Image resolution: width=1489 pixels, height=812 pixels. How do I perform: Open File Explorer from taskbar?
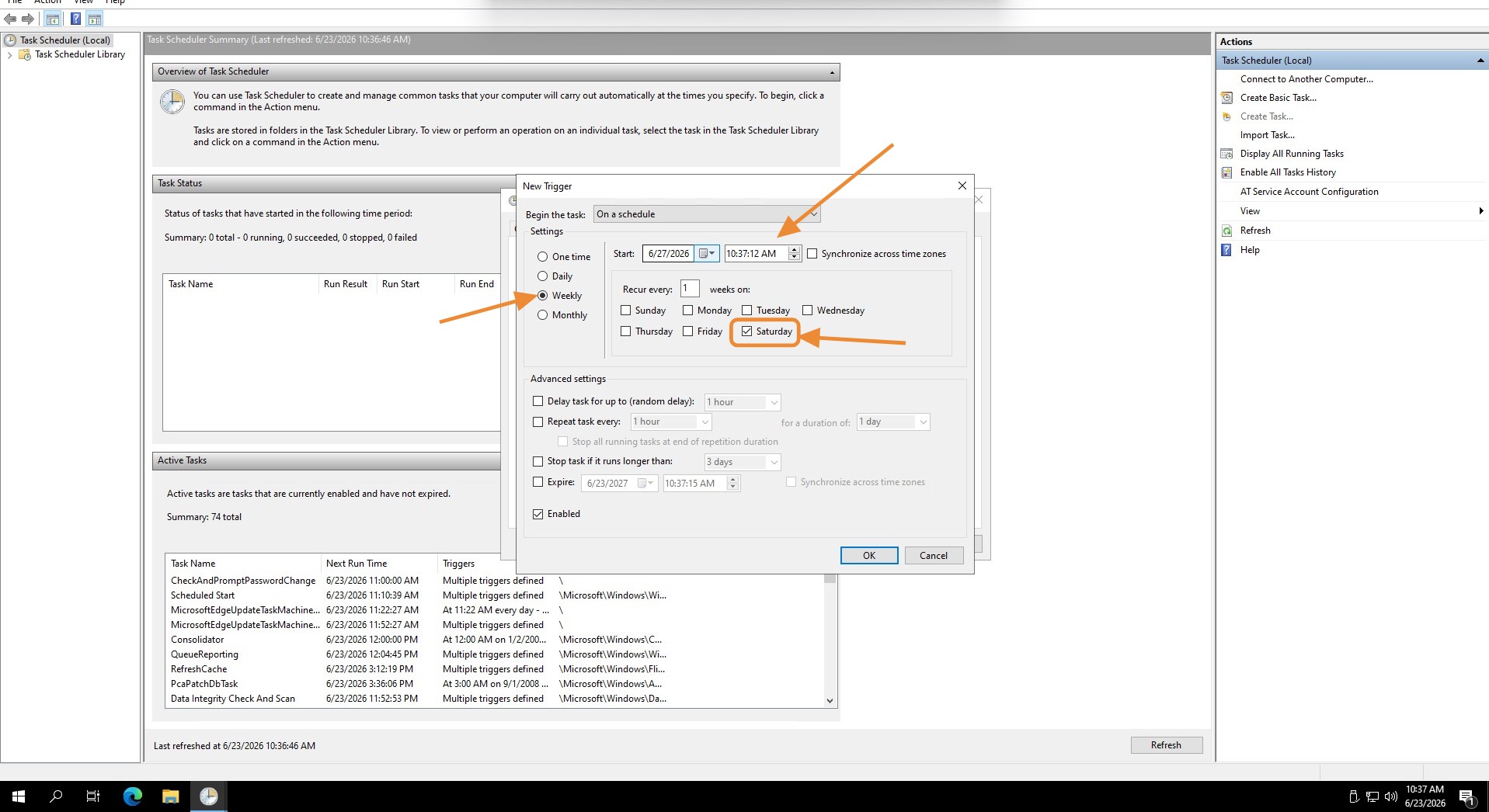pos(171,796)
